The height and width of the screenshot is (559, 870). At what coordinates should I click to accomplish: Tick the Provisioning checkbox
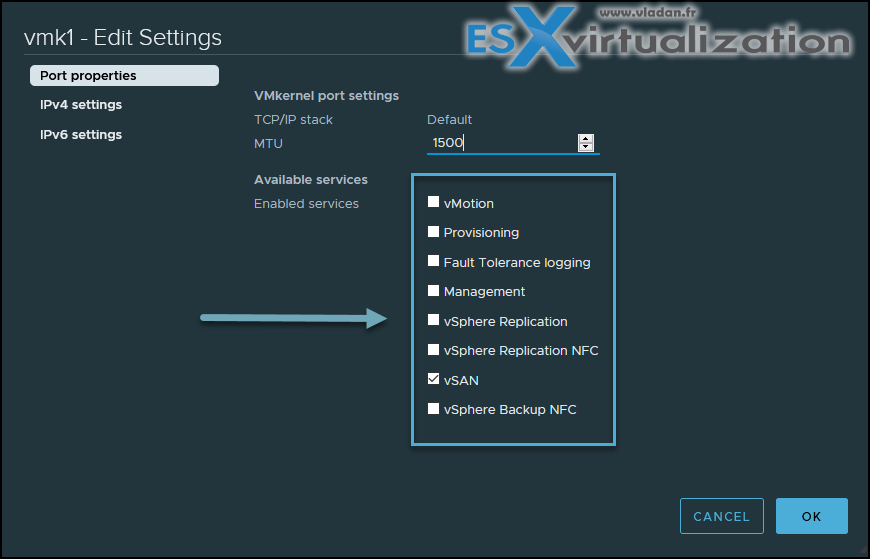coord(433,231)
